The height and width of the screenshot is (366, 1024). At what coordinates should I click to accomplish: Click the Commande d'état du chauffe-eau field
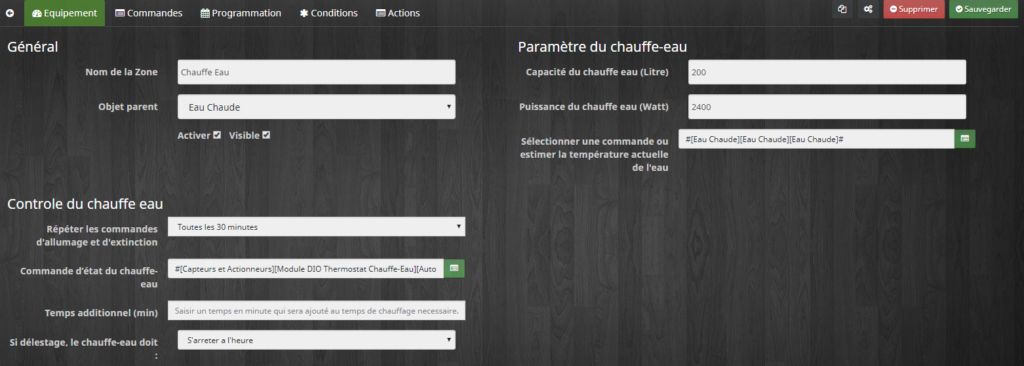[306, 269]
